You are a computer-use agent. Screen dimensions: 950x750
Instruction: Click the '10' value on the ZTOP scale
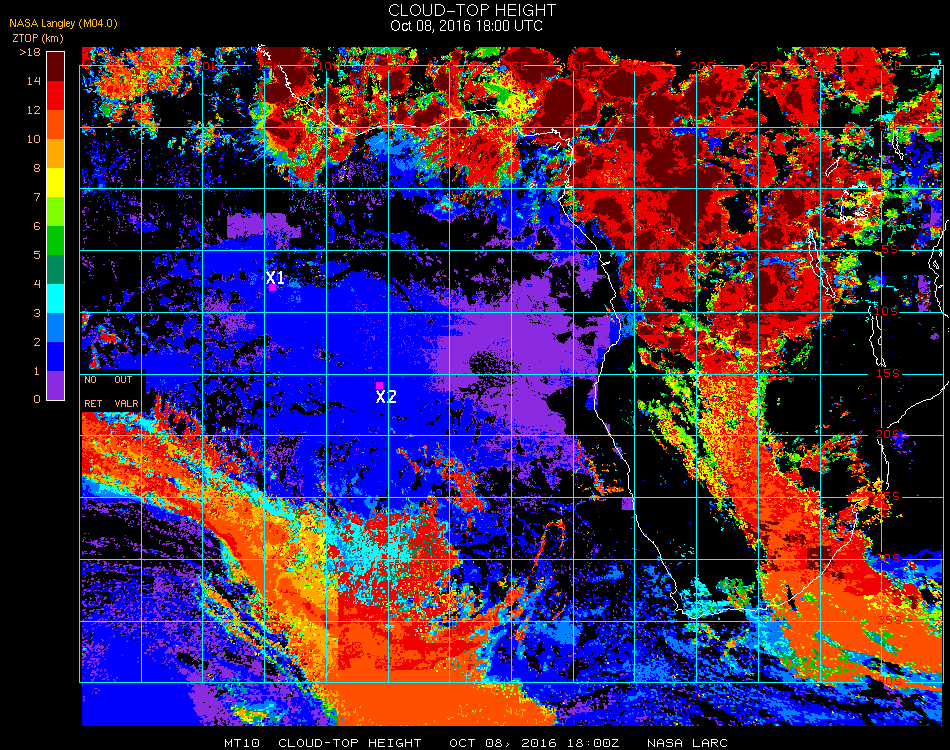point(33,139)
